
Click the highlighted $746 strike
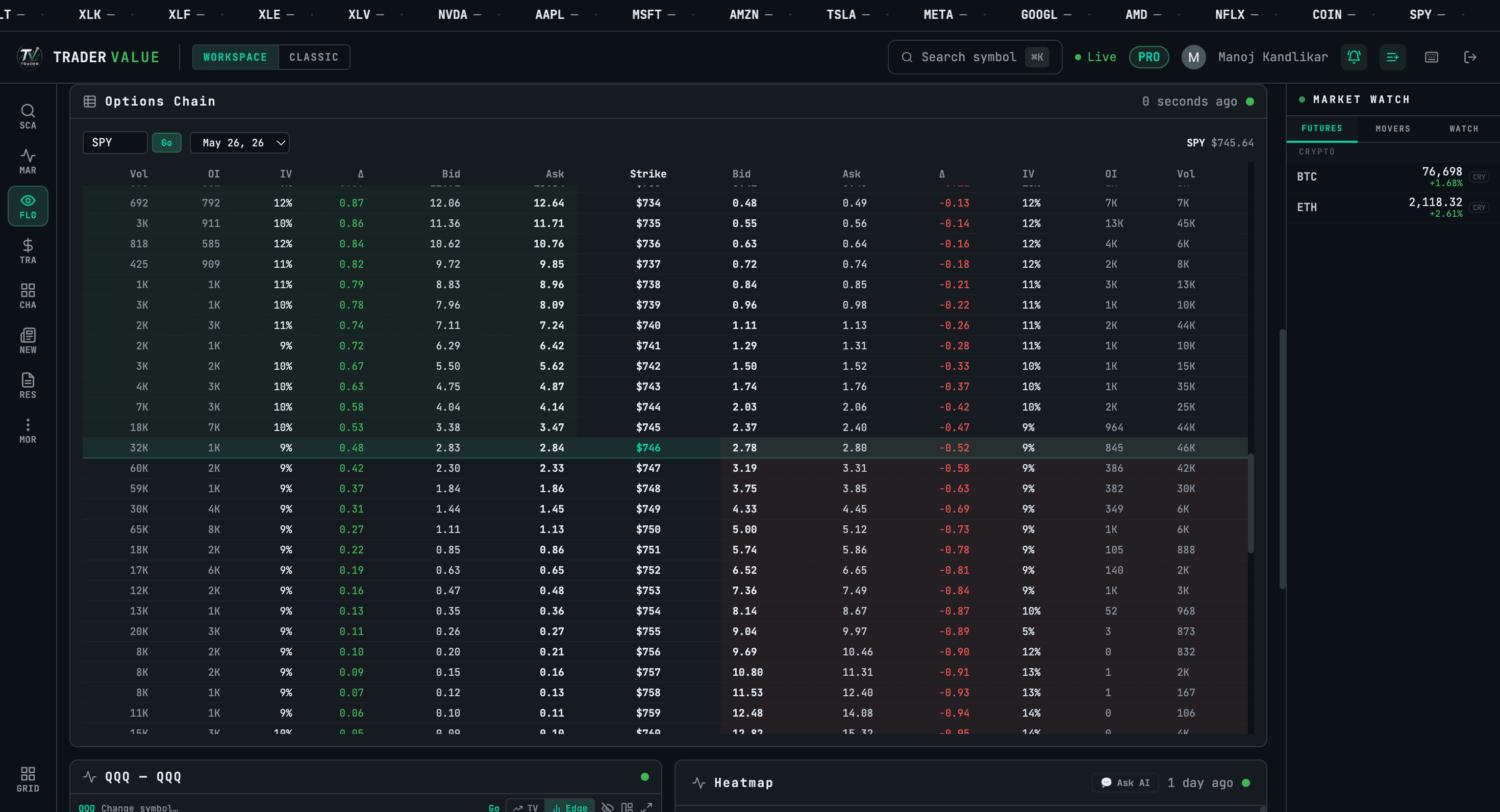(x=648, y=448)
